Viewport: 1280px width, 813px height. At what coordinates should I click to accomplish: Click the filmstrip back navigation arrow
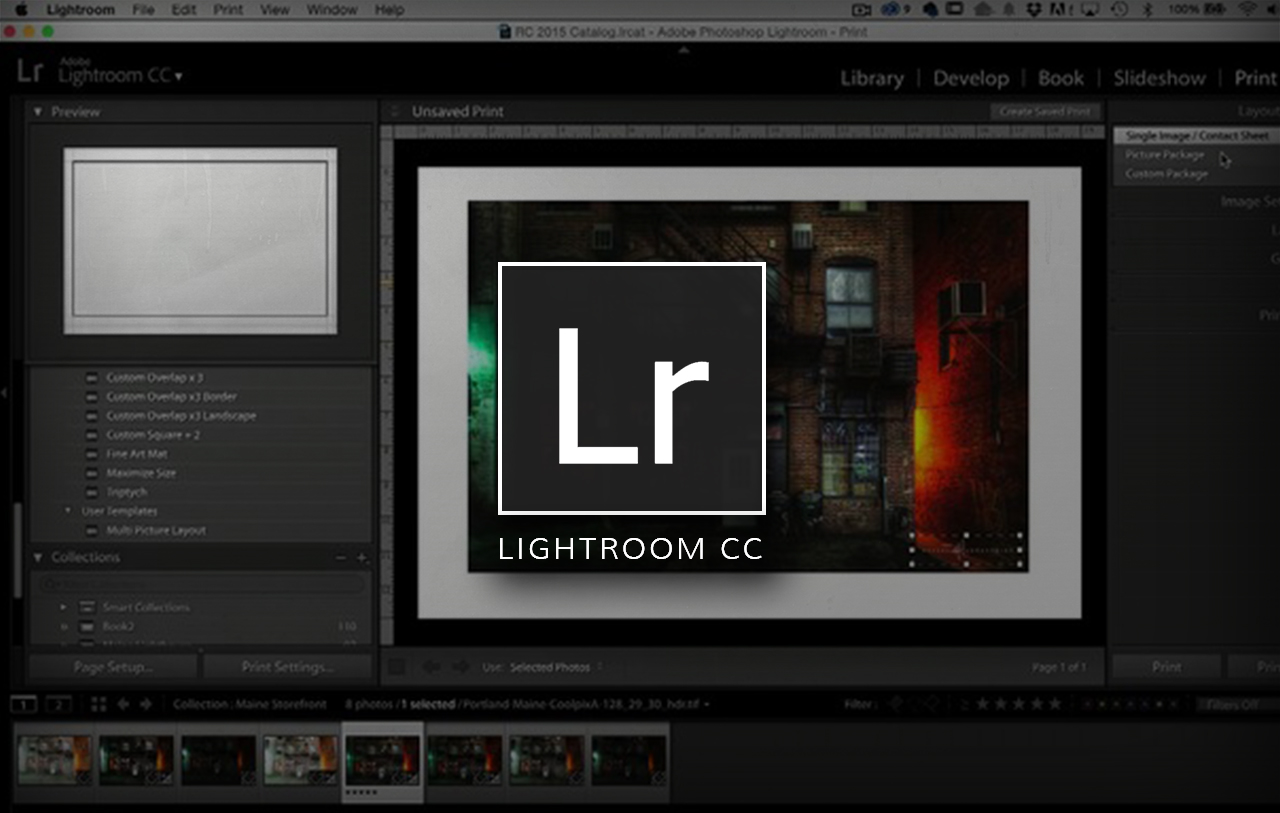coord(123,704)
